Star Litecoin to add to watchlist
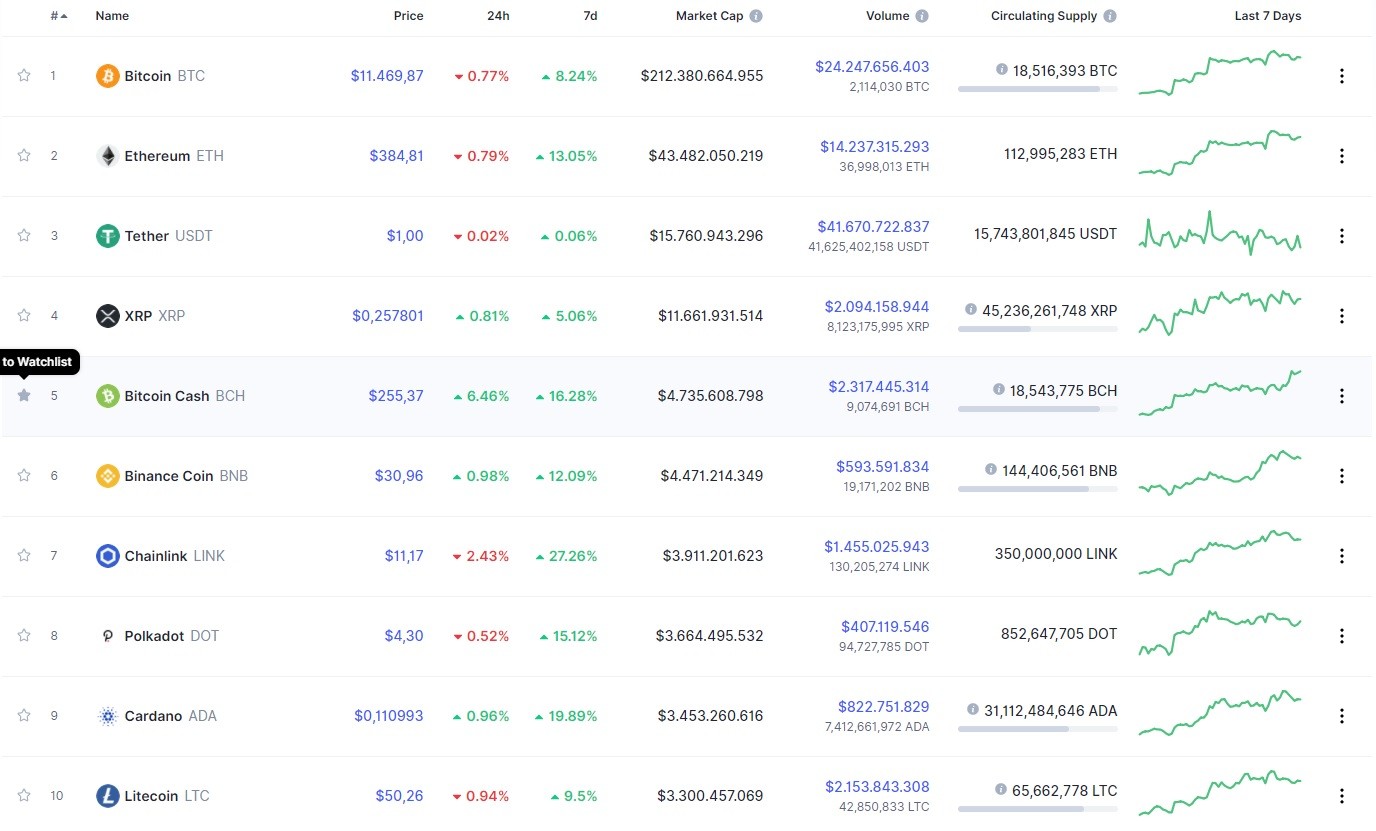Screen dimensions: 1376x831 [24, 796]
